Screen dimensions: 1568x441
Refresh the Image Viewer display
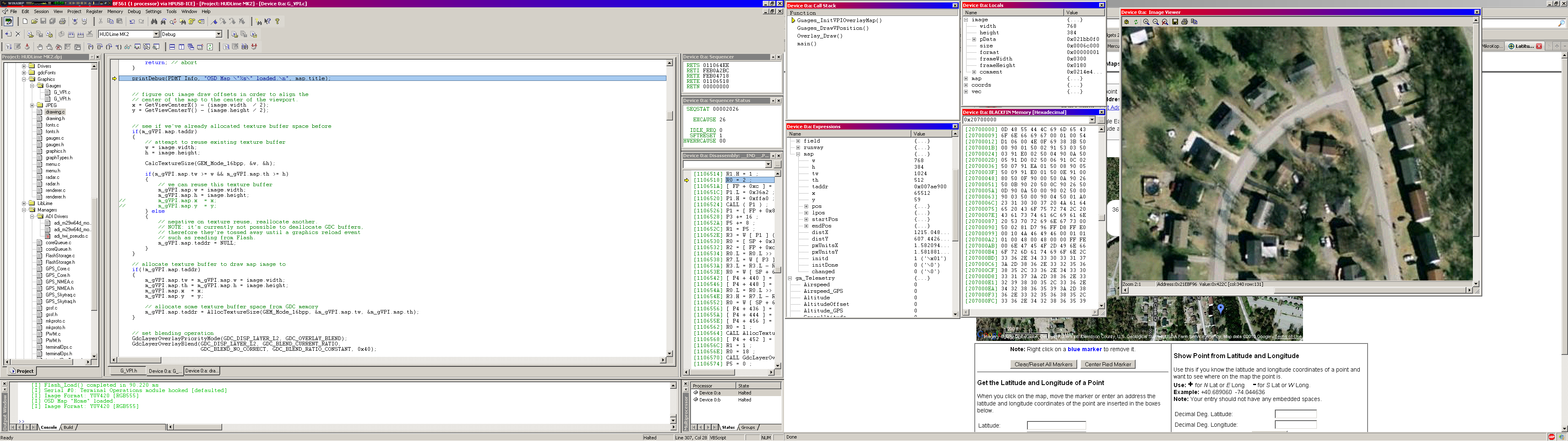tap(1136, 22)
